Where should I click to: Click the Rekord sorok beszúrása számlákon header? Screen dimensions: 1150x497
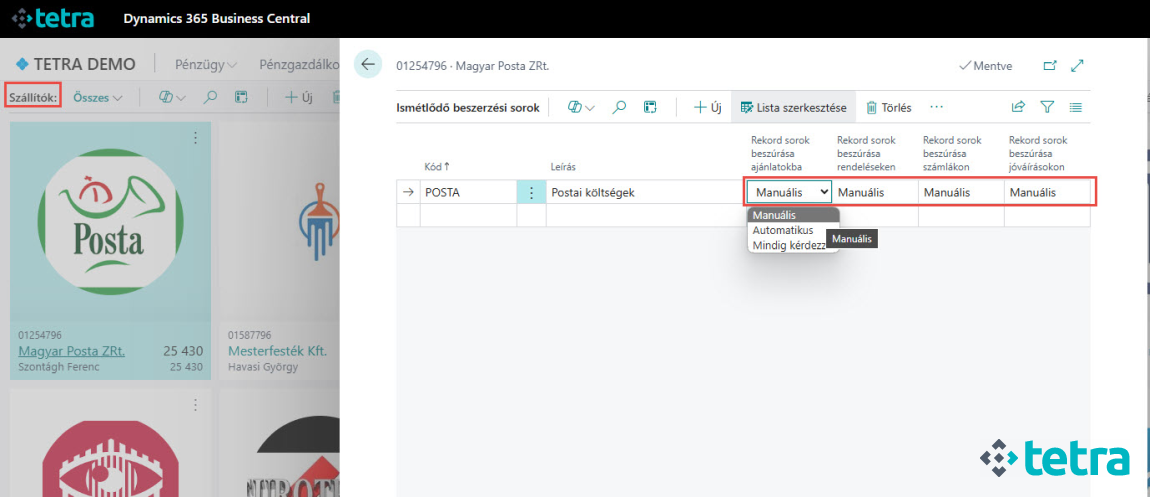[953, 153]
